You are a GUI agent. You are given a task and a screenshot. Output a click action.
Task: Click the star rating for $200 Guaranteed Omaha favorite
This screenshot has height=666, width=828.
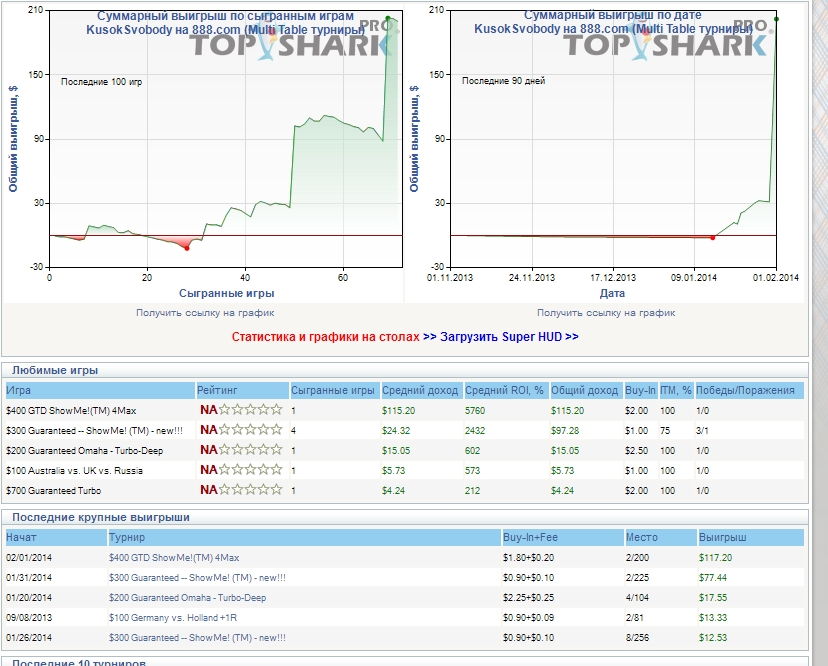point(251,450)
